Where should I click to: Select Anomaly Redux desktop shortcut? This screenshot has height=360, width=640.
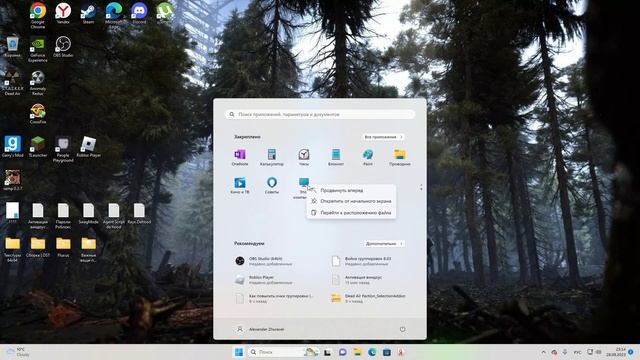pyautogui.click(x=38, y=82)
